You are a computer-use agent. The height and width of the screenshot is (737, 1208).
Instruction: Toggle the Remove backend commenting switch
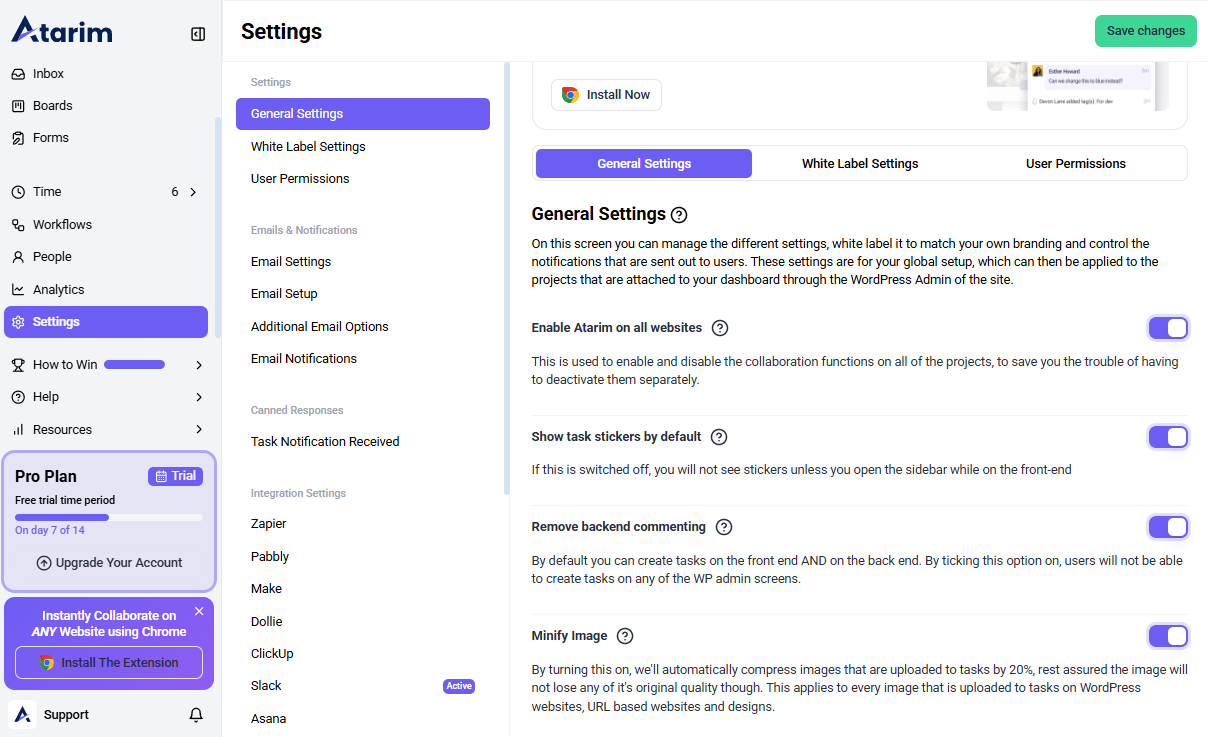1167,527
